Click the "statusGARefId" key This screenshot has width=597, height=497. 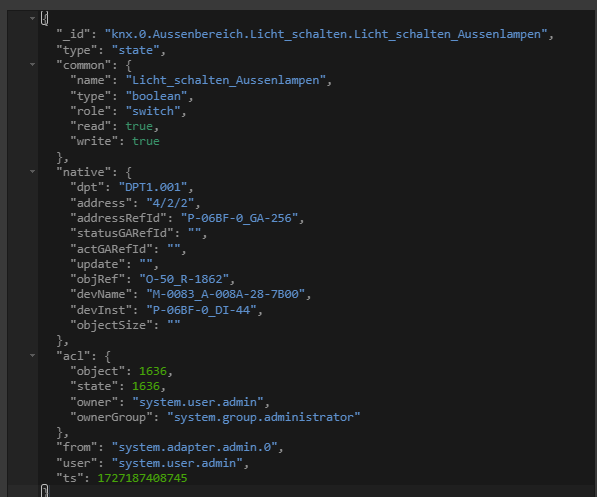[x=122, y=233]
